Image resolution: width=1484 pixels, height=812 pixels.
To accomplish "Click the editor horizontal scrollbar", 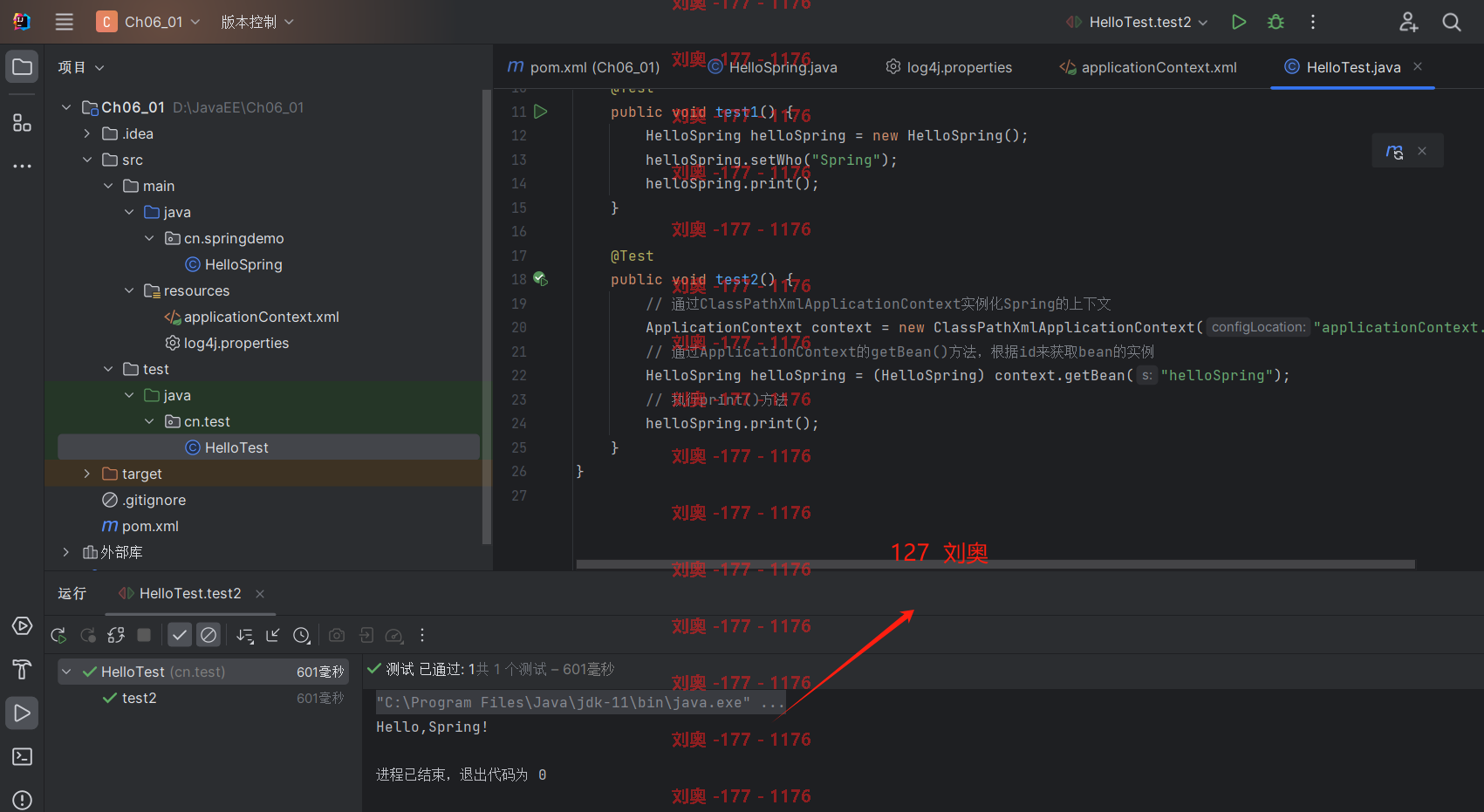I will (x=995, y=564).
